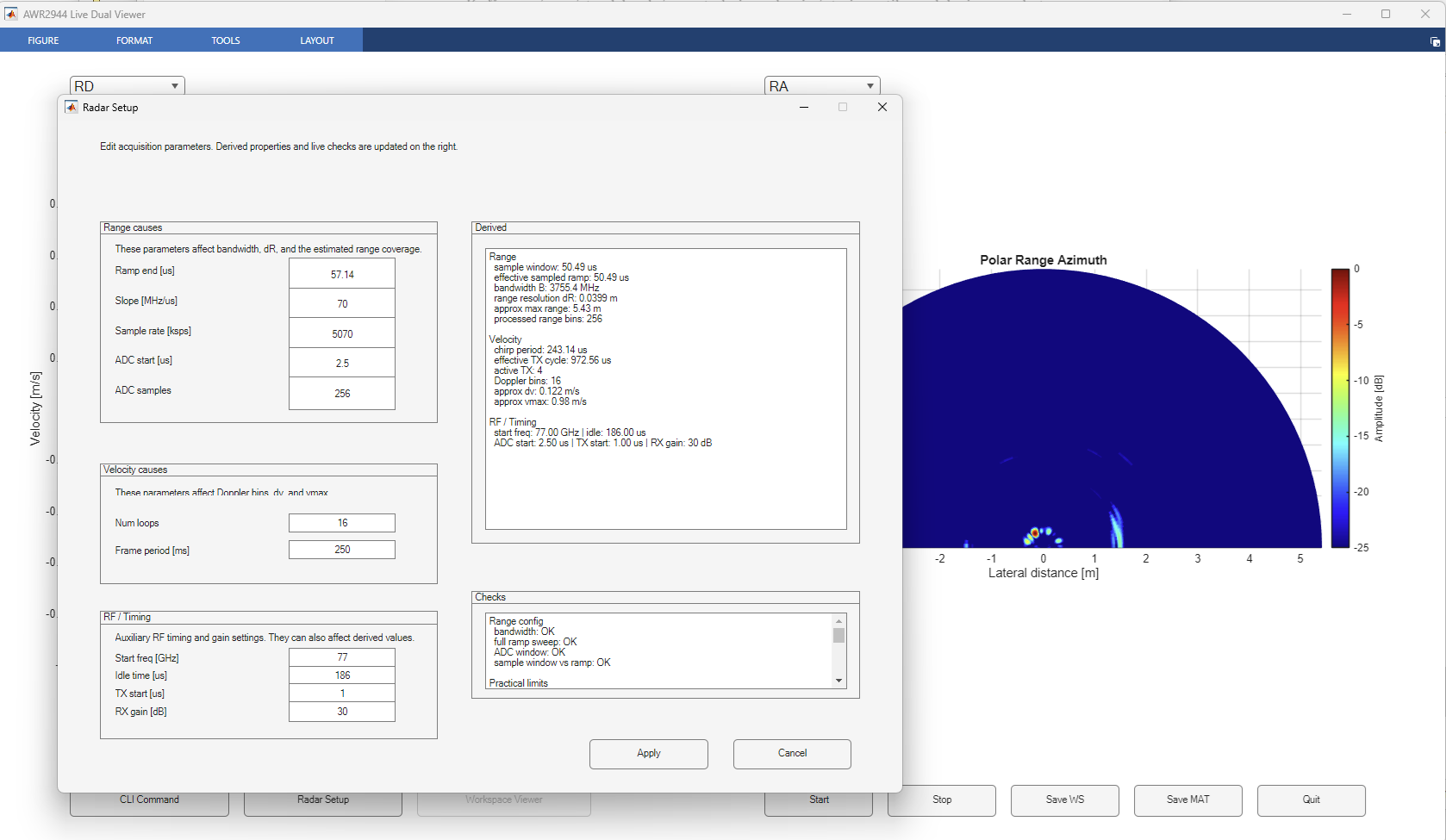Image resolution: width=1446 pixels, height=840 pixels.
Task: Open the FORMAT tab
Action: pos(134,40)
